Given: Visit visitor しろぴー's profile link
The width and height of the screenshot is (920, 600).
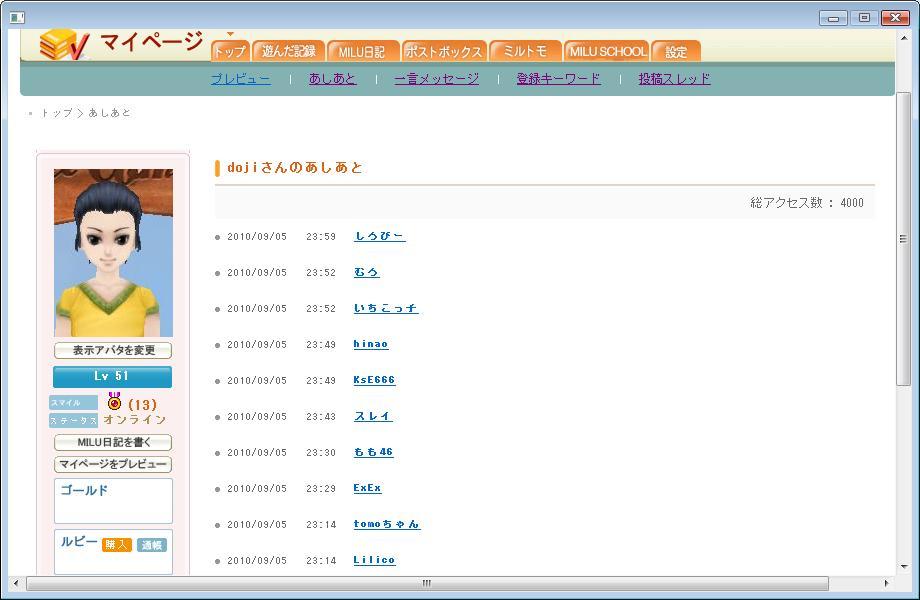Looking at the screenshot, I should click(x=379, y=236).
